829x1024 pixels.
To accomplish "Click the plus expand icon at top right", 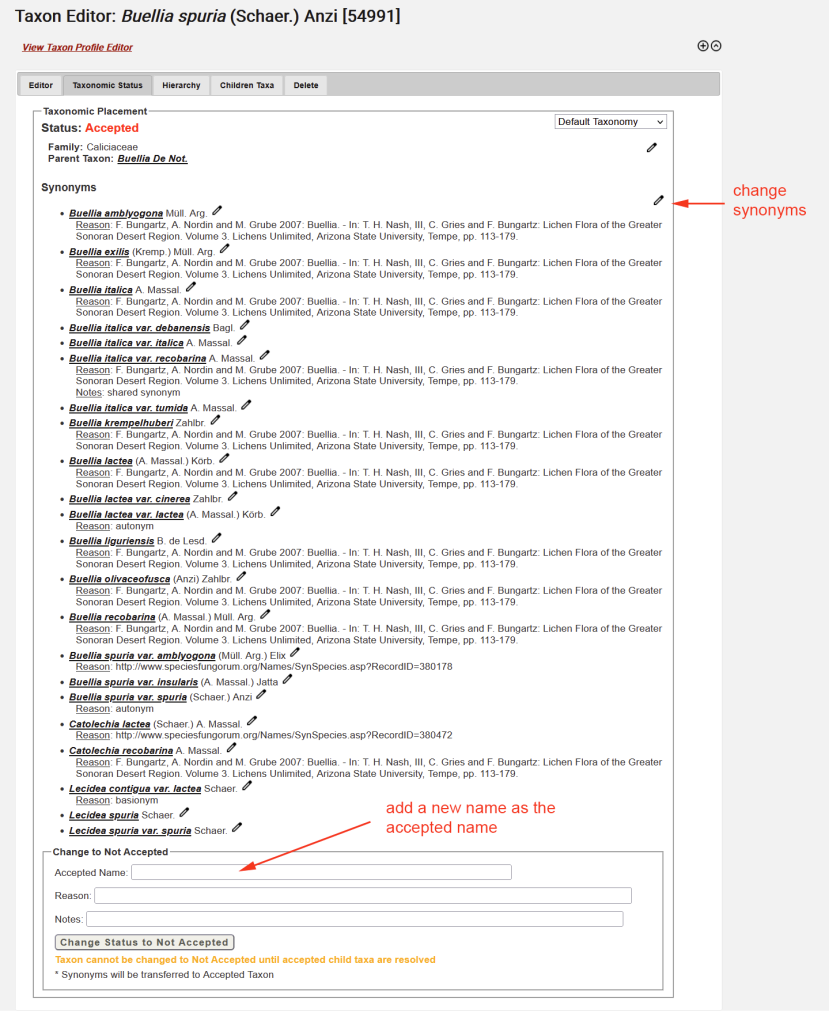I will pos(702,46).
